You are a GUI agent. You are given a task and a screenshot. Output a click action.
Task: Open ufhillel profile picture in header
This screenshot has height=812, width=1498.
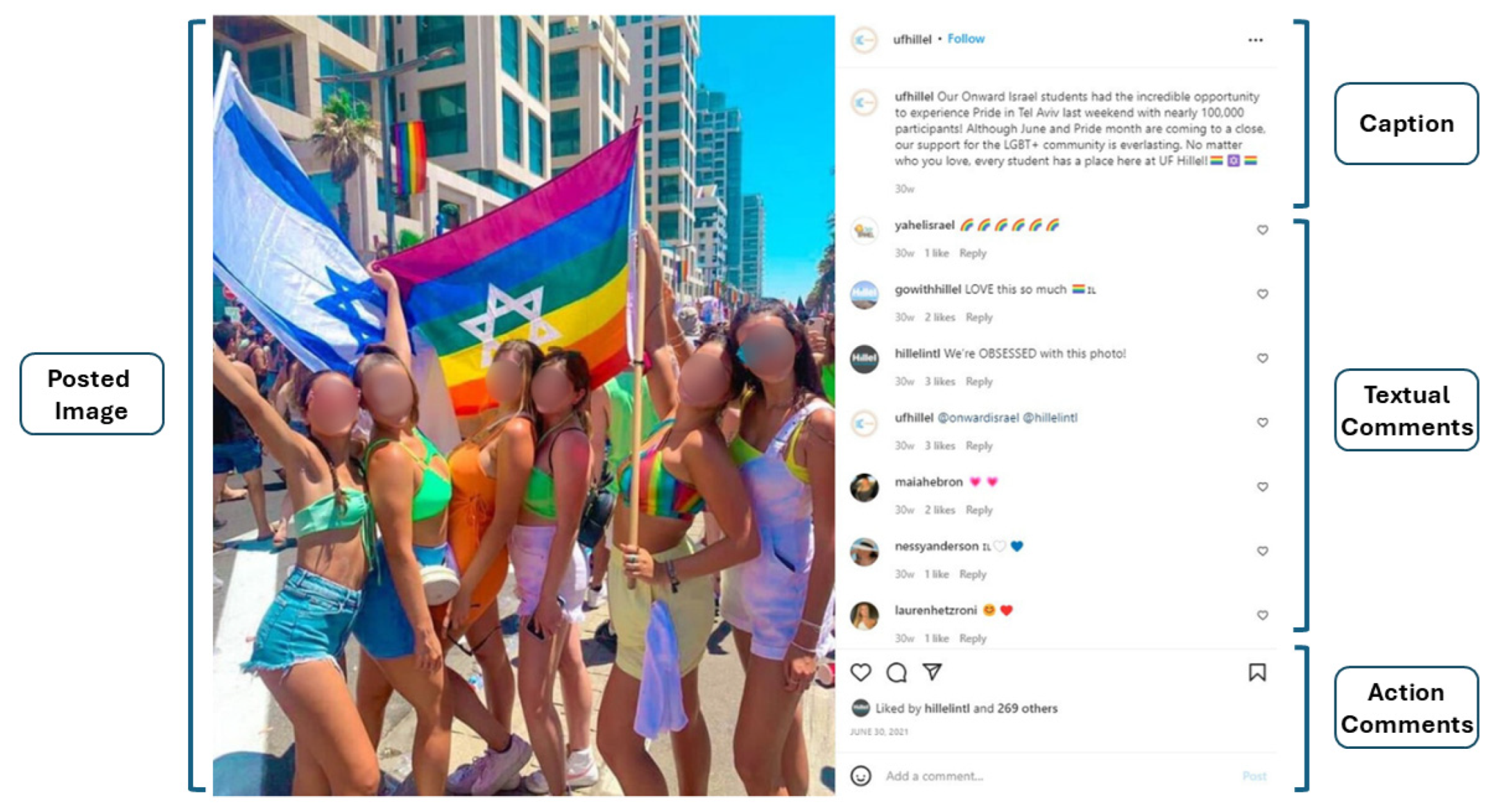coord(865,40)
